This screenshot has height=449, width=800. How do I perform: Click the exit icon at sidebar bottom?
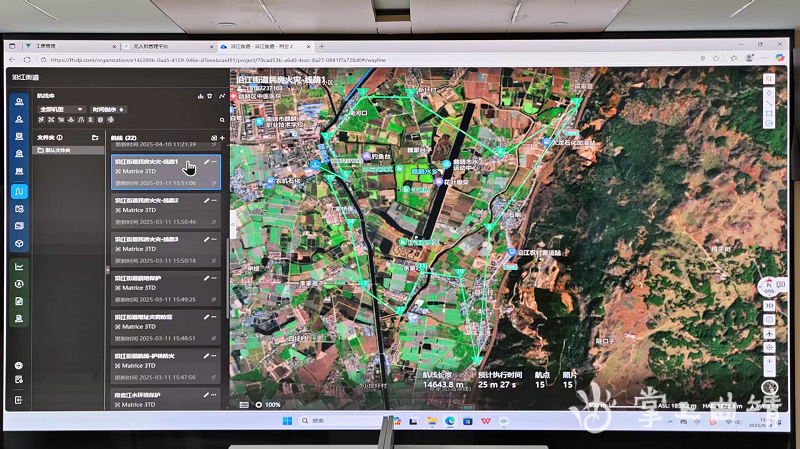[19, 400]
